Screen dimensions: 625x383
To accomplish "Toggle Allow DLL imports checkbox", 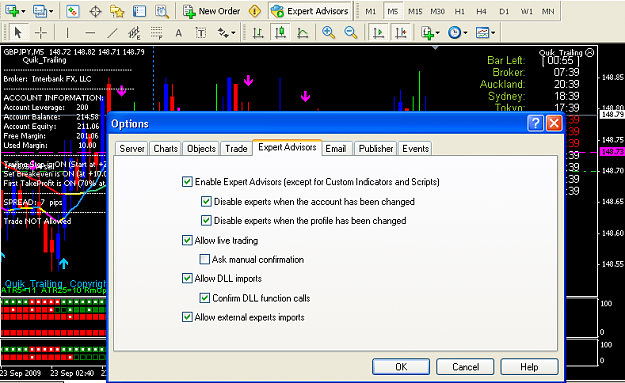I will click(x=187, y=278).
